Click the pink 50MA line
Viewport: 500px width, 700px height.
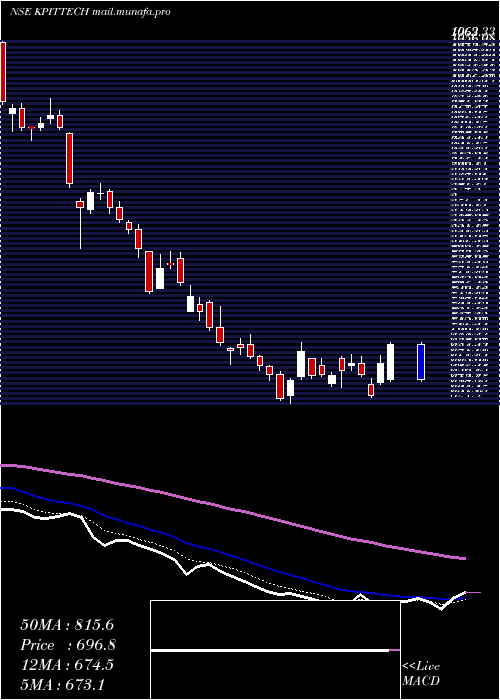point(232,508)
